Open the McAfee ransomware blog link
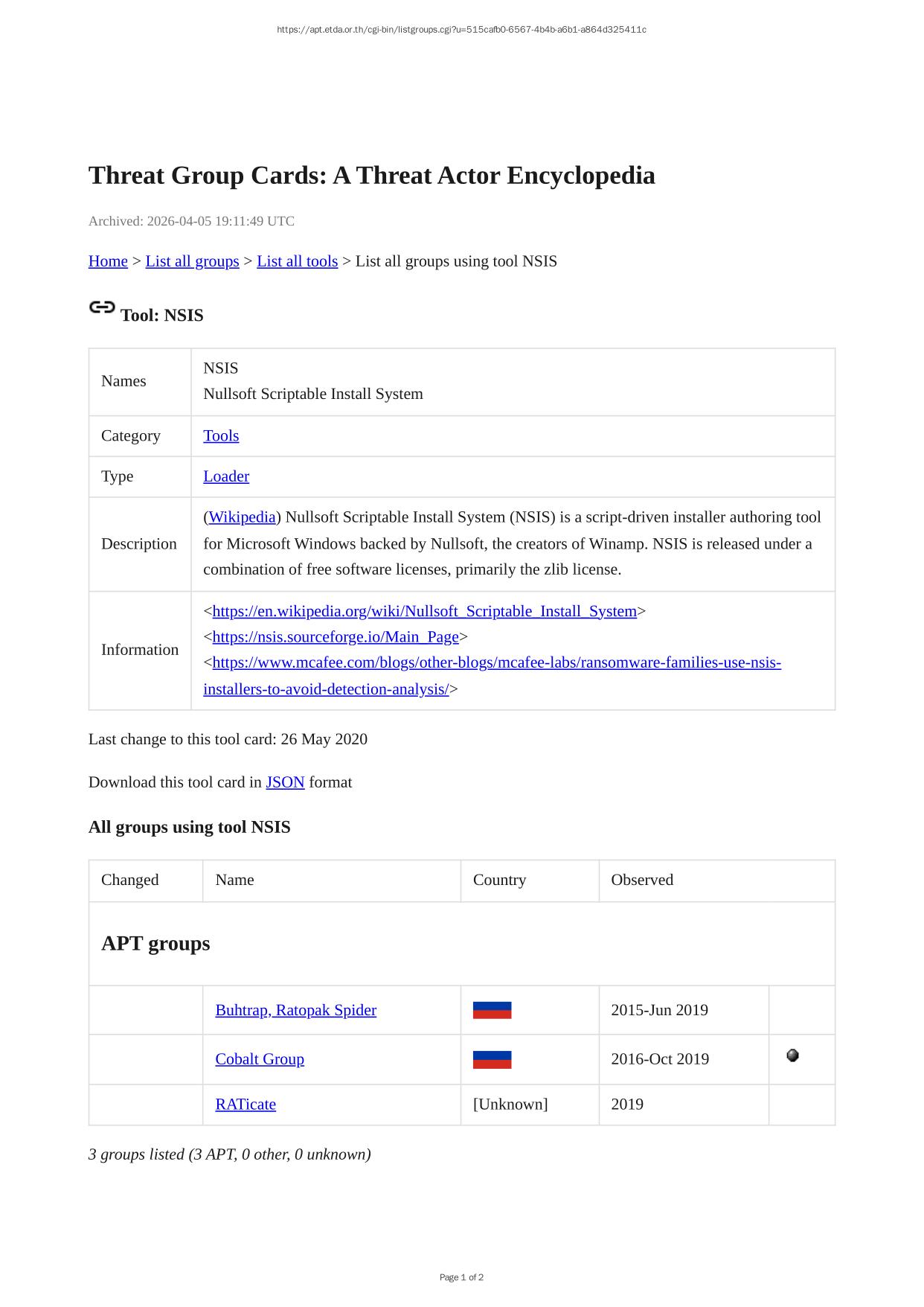This screenshot has height=1307, width=924. [496, 662]
